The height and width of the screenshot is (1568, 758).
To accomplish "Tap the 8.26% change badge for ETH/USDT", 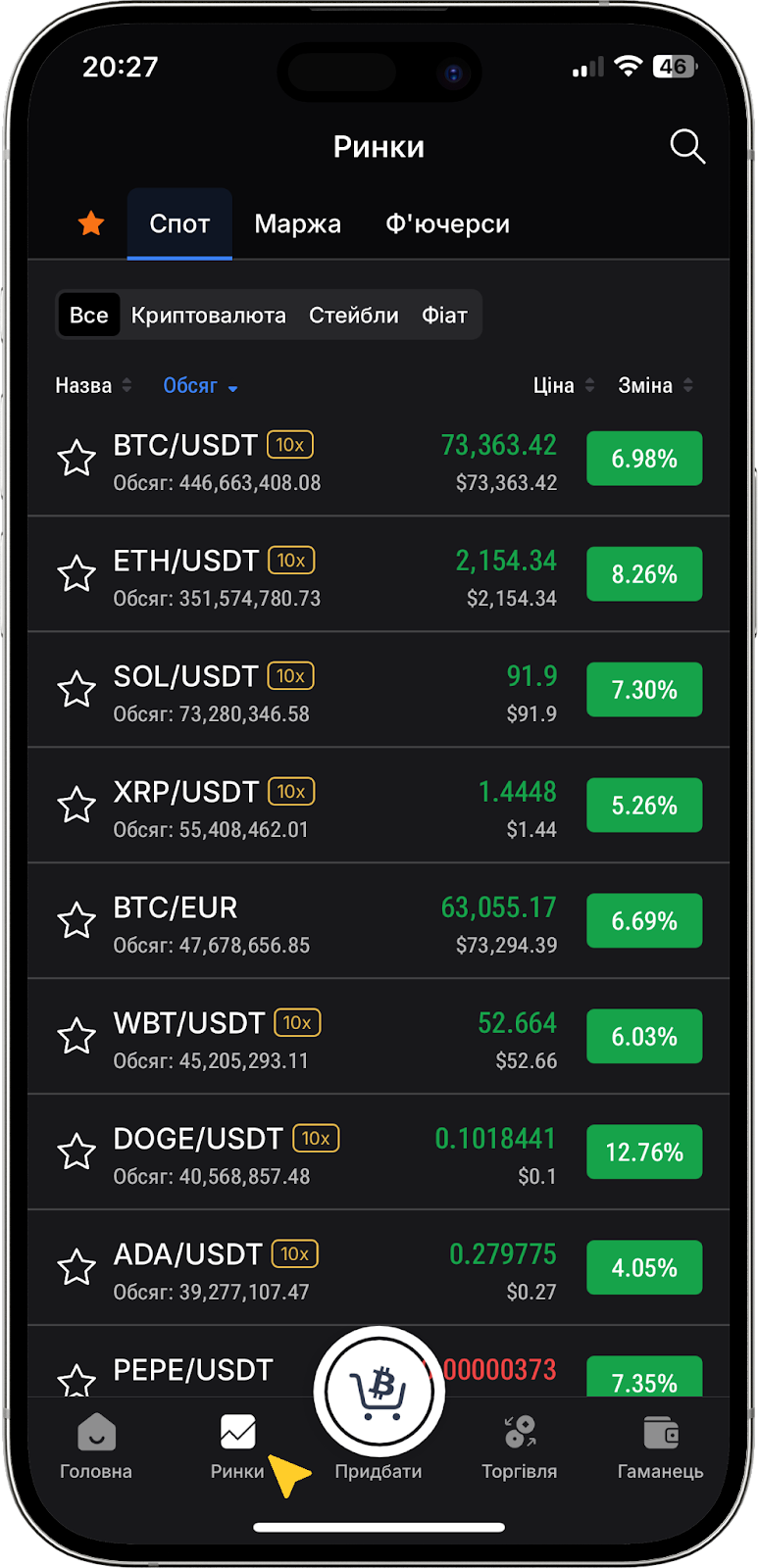I will 644,574.
